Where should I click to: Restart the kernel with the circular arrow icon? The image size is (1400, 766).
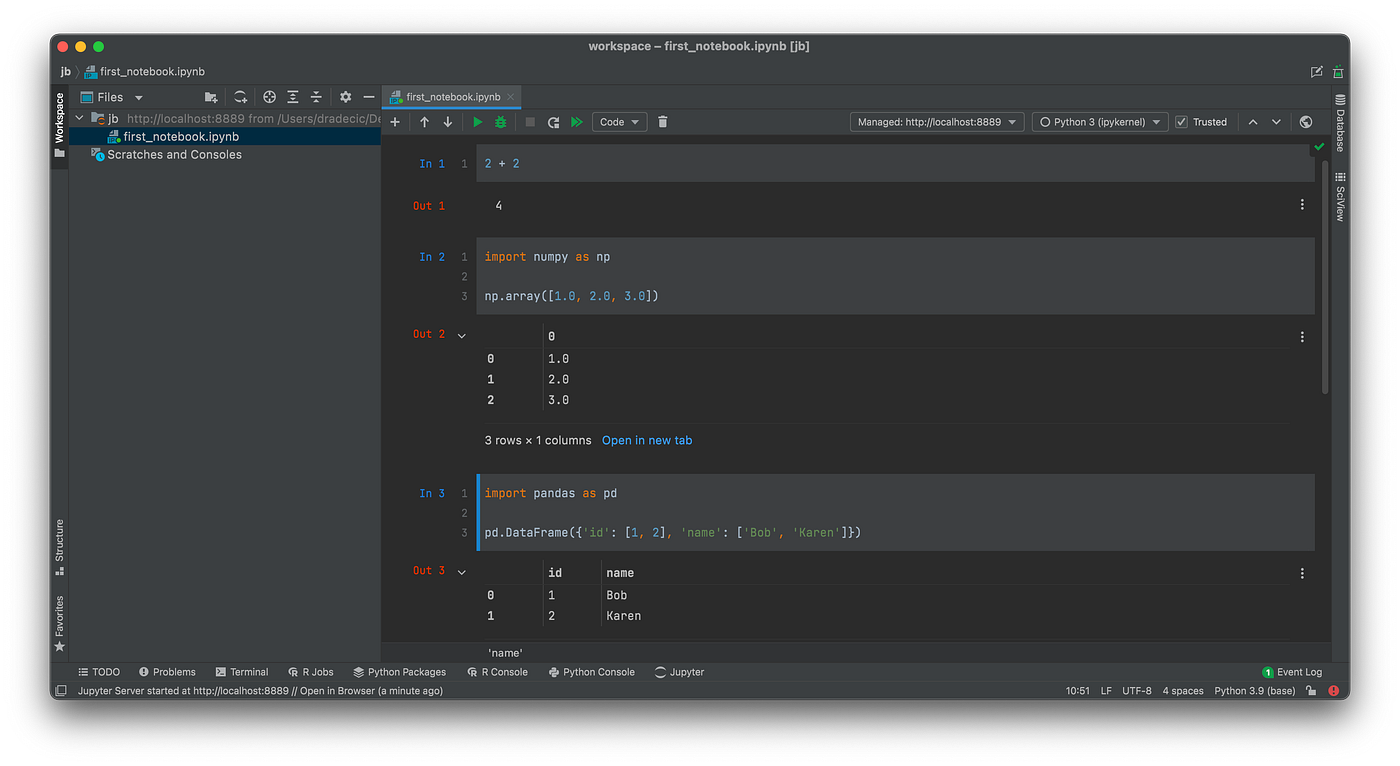(x=554, y=121)
